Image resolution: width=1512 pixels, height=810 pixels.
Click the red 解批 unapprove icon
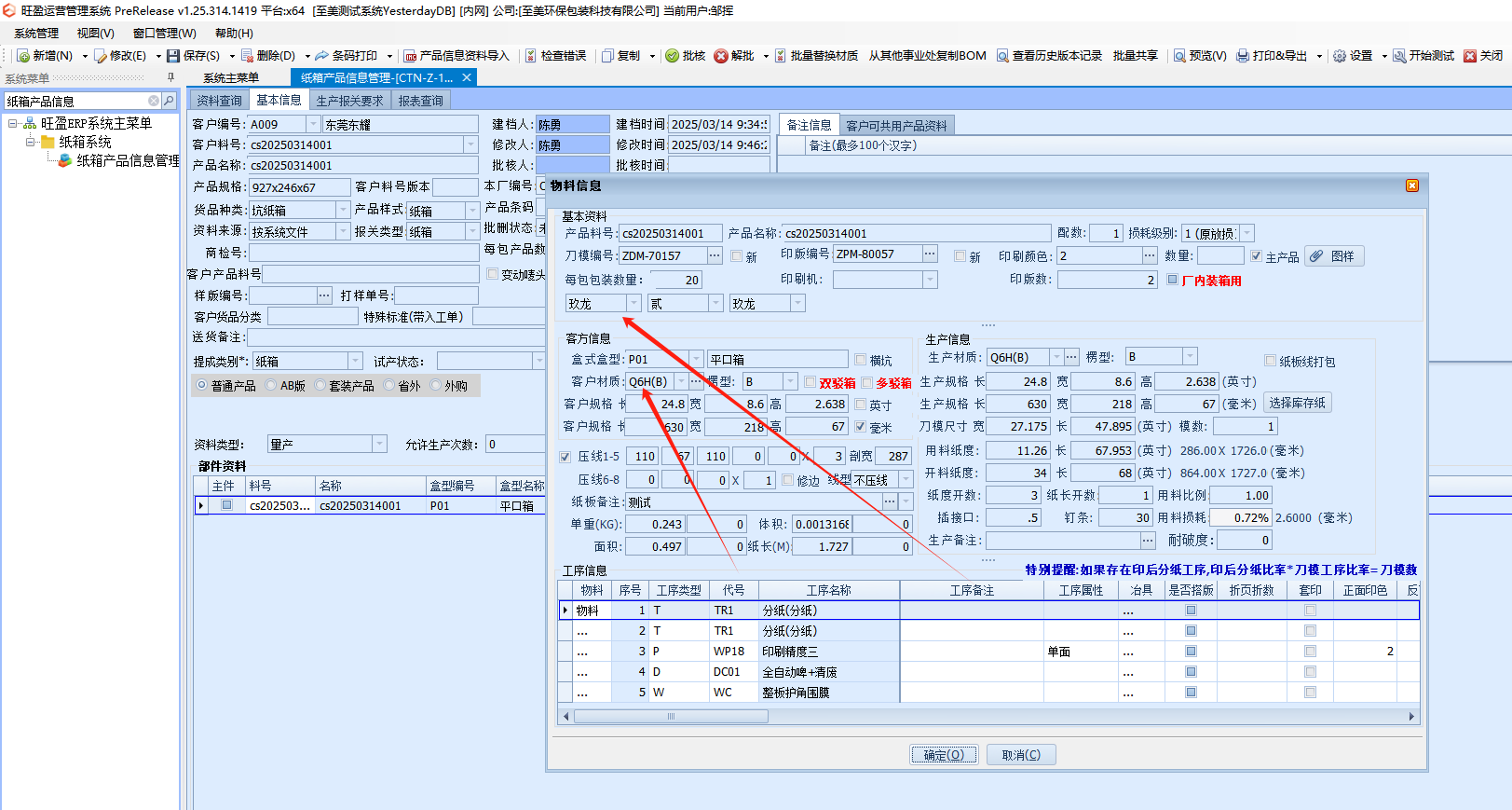721,56
